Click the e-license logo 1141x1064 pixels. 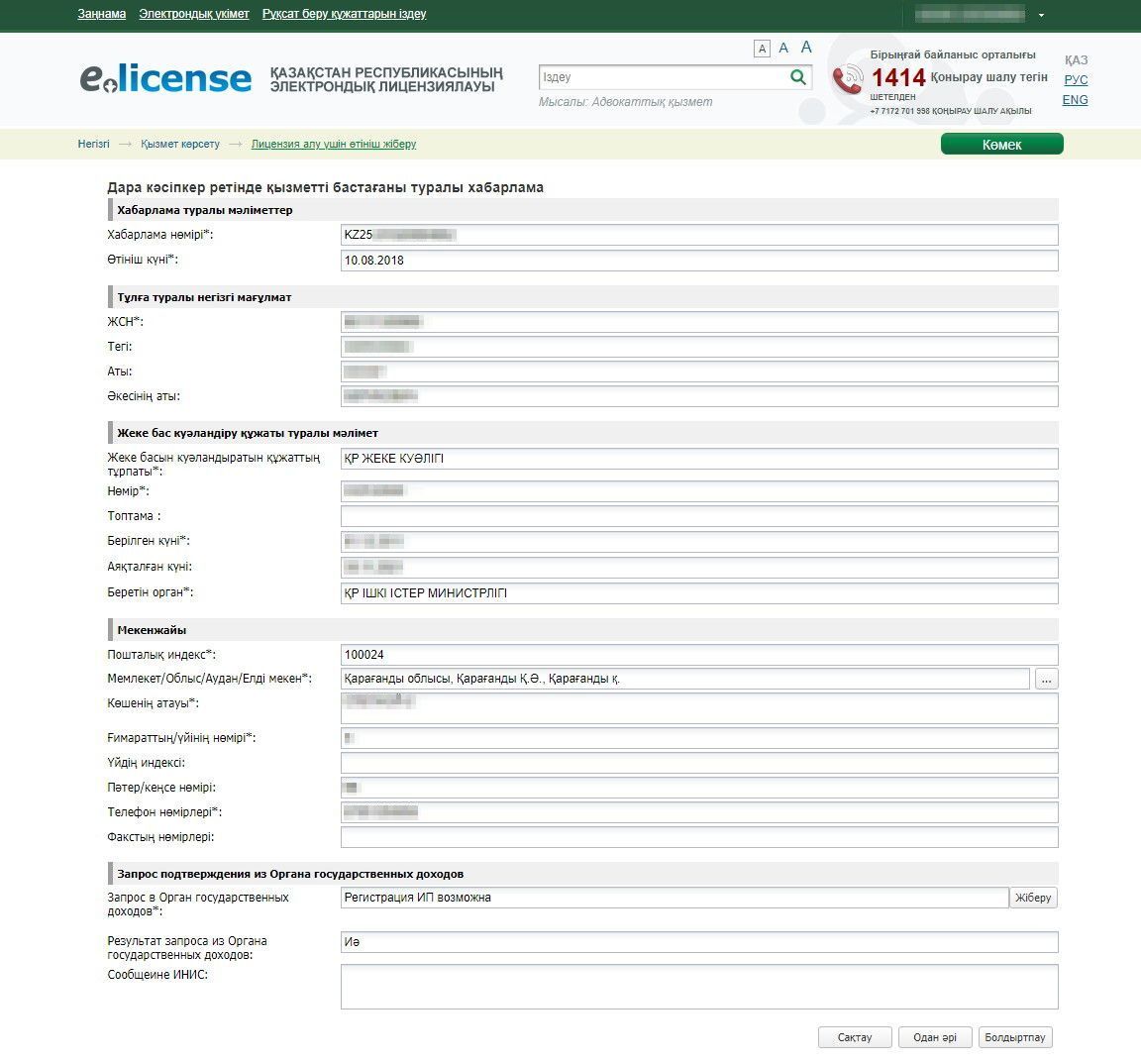click(165, 78)
